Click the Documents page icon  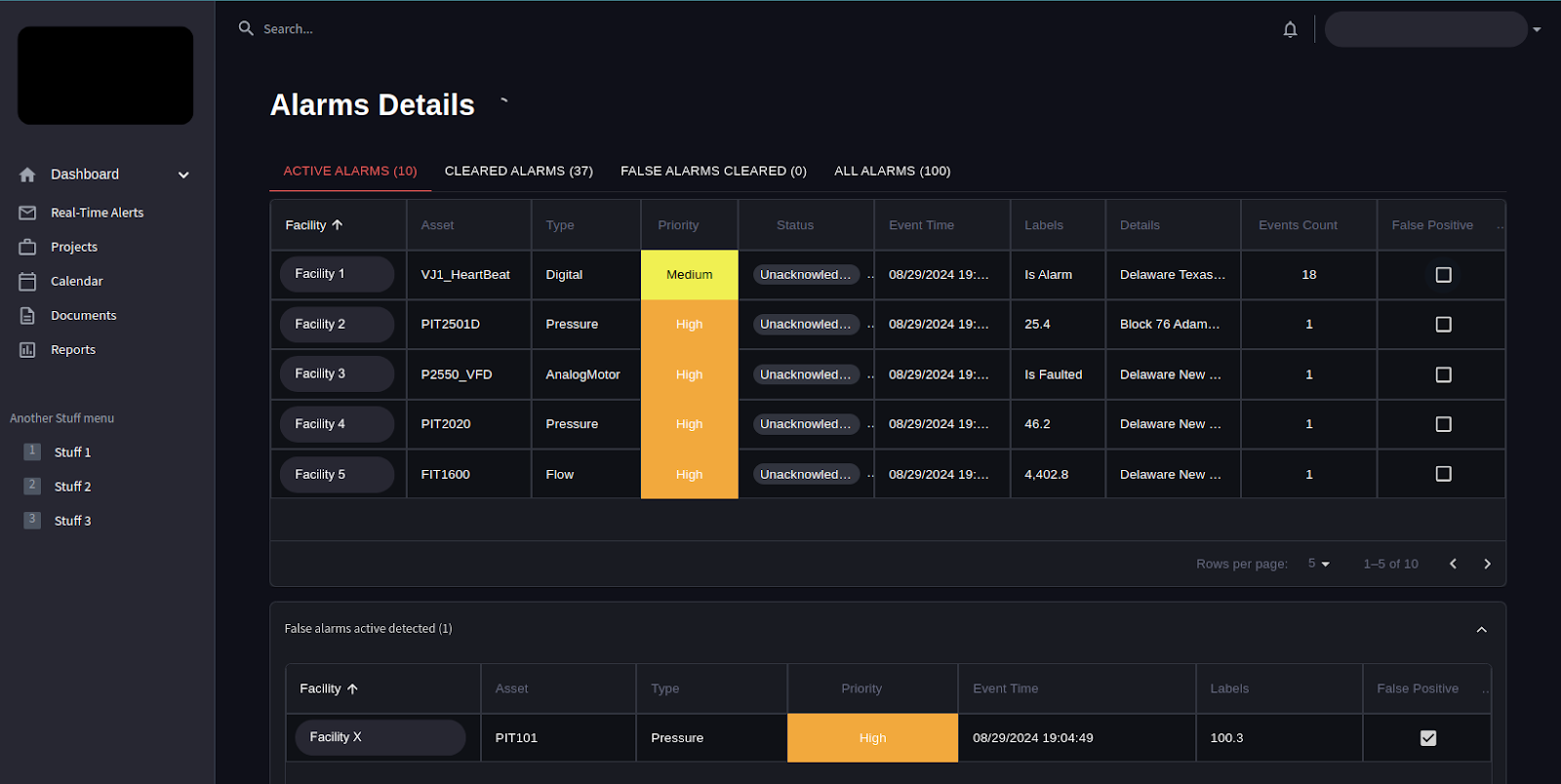[x=27, y=315]
